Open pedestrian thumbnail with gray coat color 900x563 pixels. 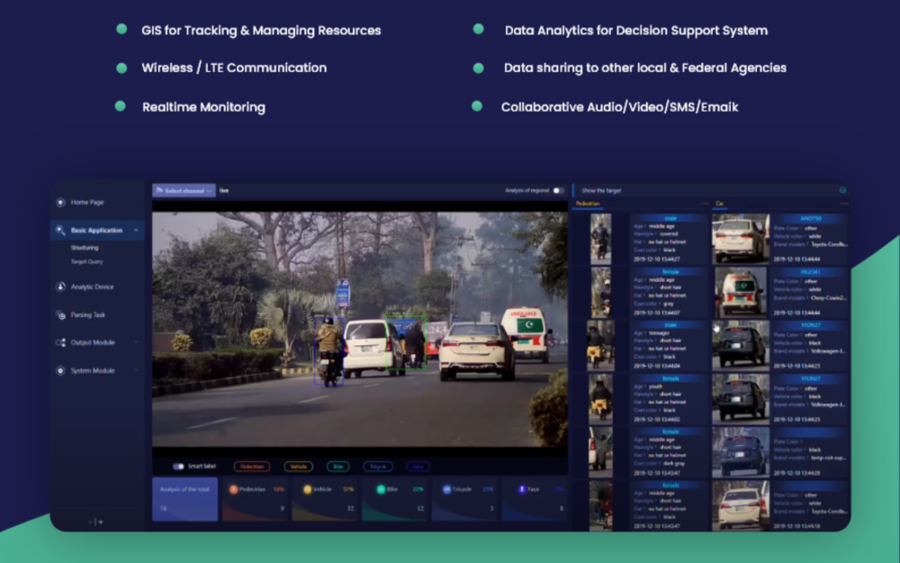coord(600,293)
